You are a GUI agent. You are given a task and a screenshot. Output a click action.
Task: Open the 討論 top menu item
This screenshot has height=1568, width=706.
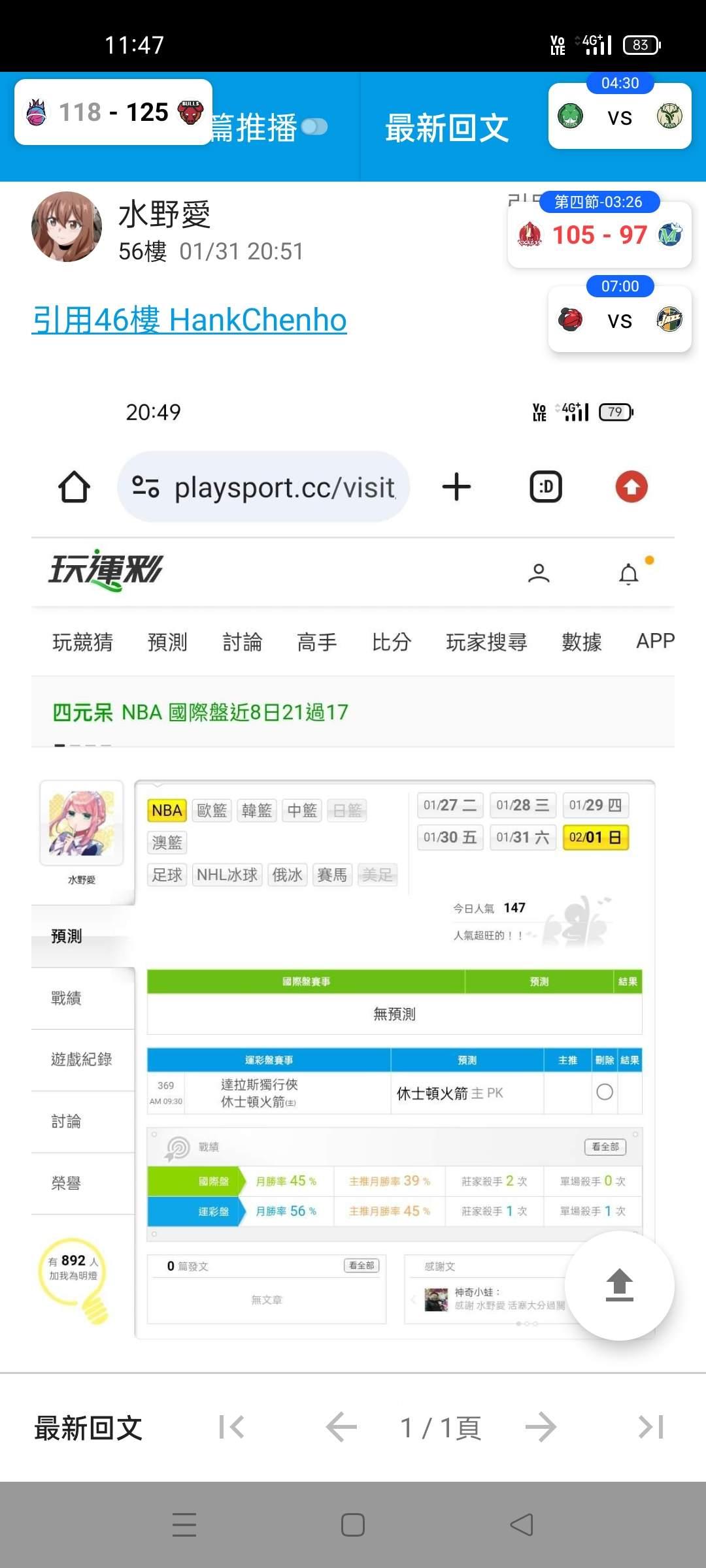pyautogui.click(x=243, y=642)
